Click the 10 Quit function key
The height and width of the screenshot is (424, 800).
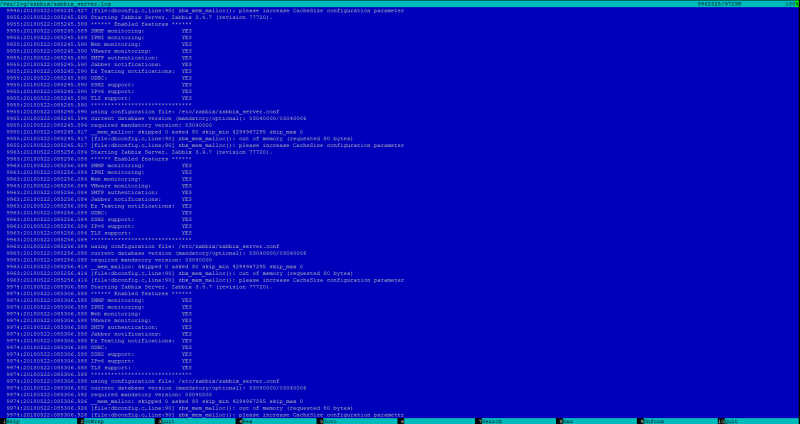tap(731, 421)
